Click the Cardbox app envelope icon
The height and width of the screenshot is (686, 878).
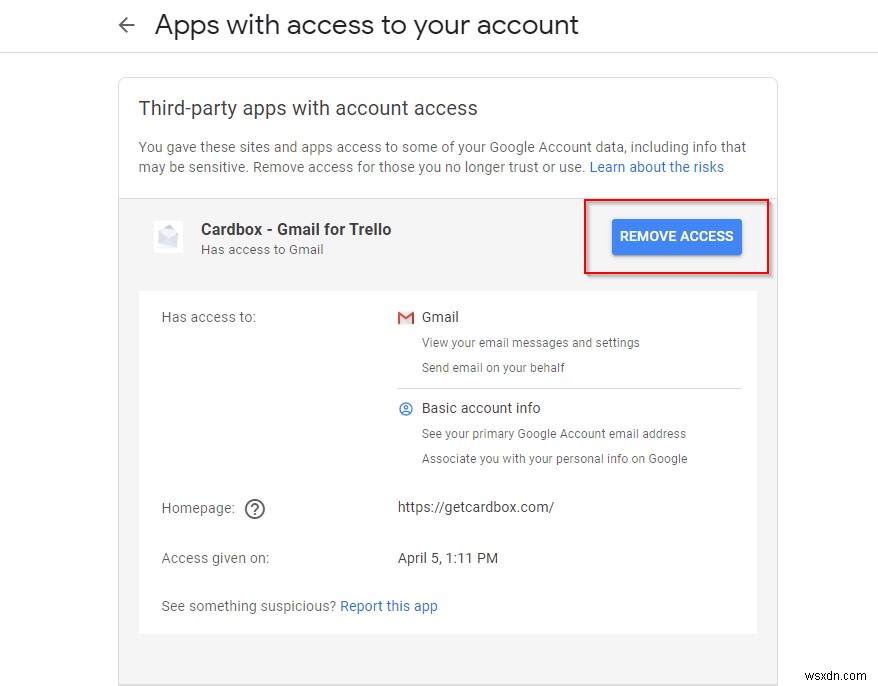coord(168,237)
